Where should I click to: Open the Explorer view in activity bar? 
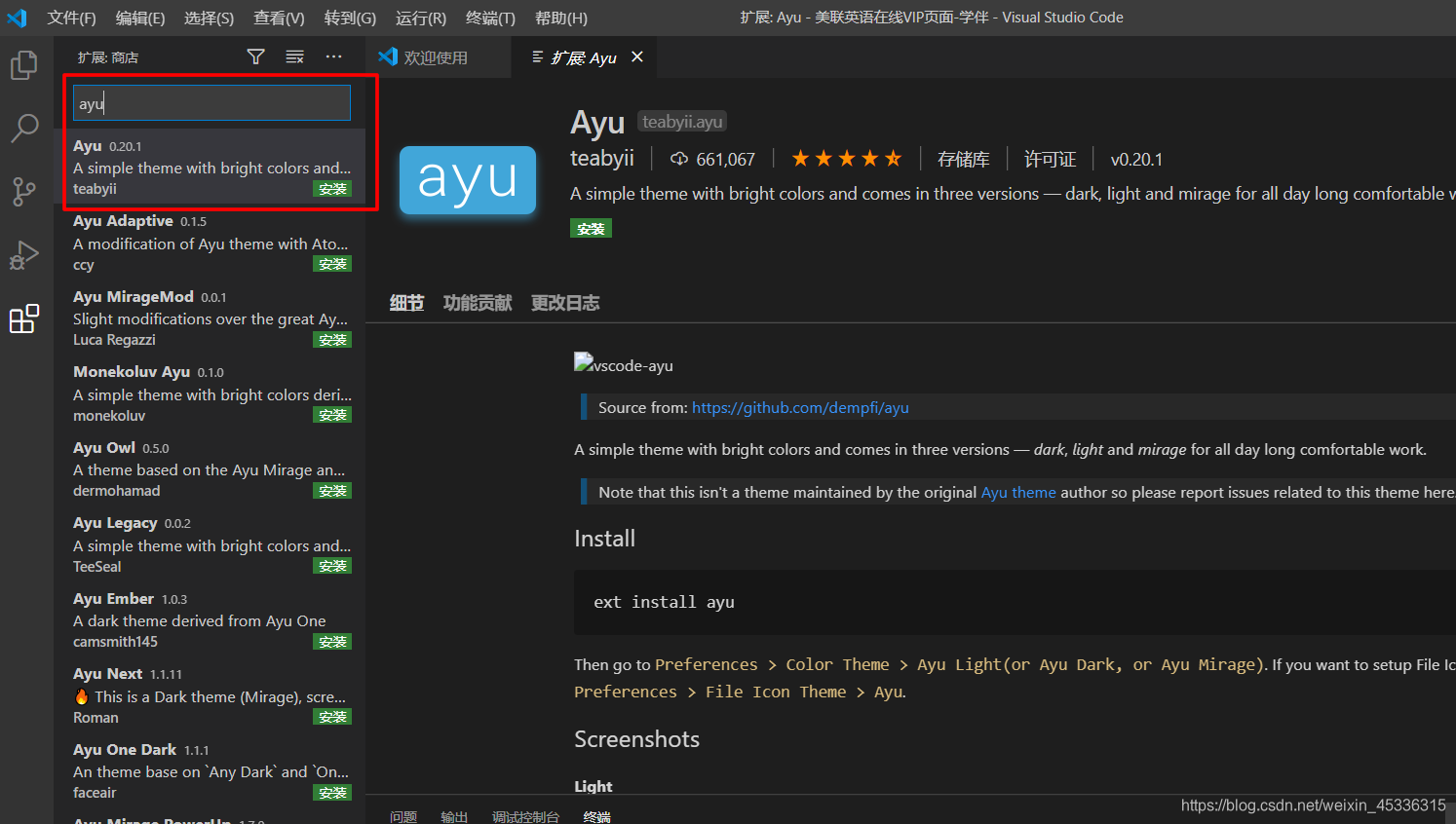(24, 65)
